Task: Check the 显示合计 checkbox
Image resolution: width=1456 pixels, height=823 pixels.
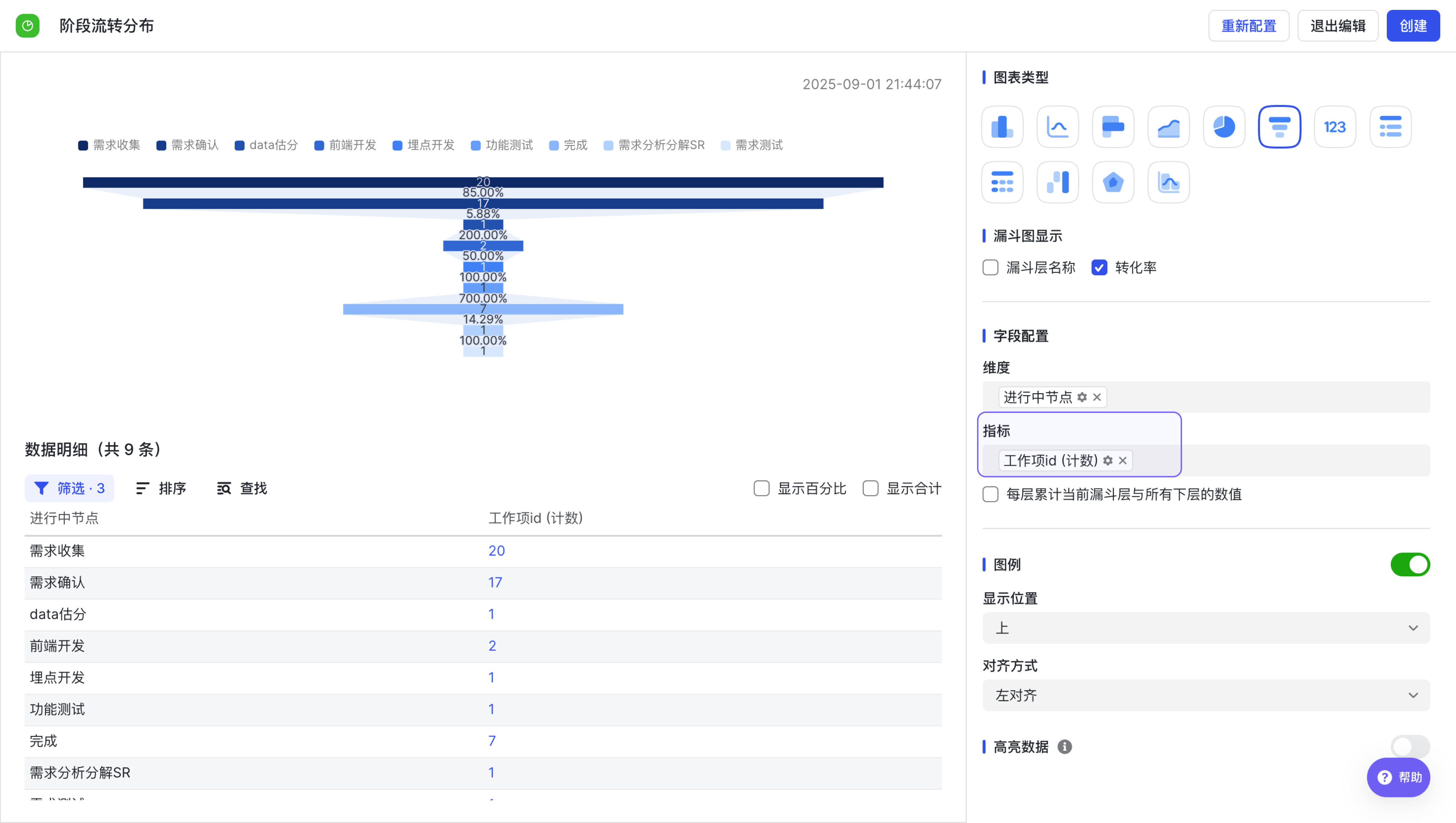Action: 870,488
